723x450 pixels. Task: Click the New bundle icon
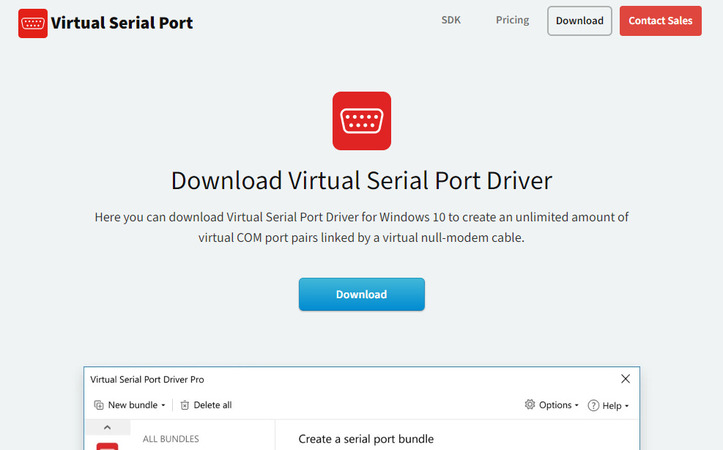(x=99, y=405)
